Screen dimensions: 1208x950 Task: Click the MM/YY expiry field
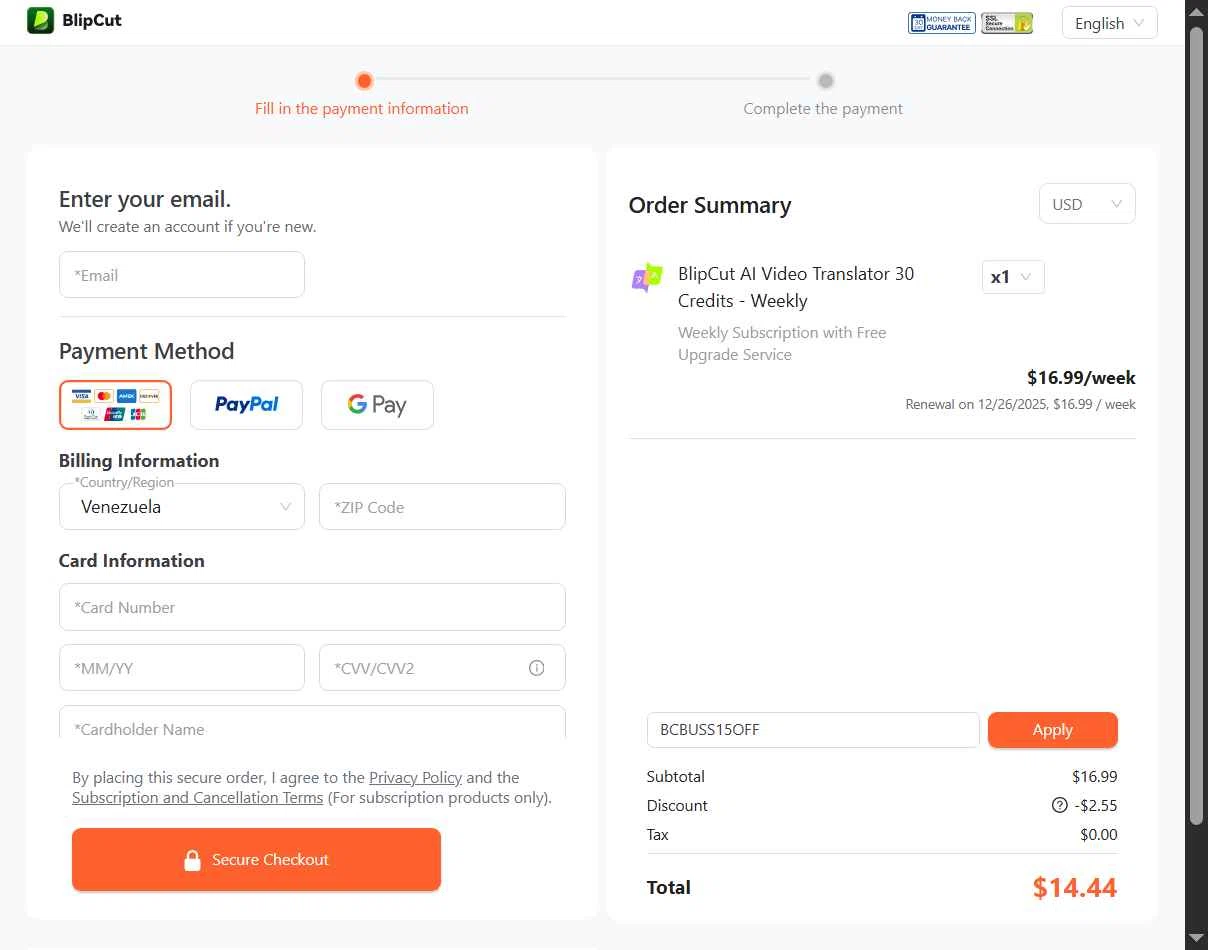pos(182,668)
